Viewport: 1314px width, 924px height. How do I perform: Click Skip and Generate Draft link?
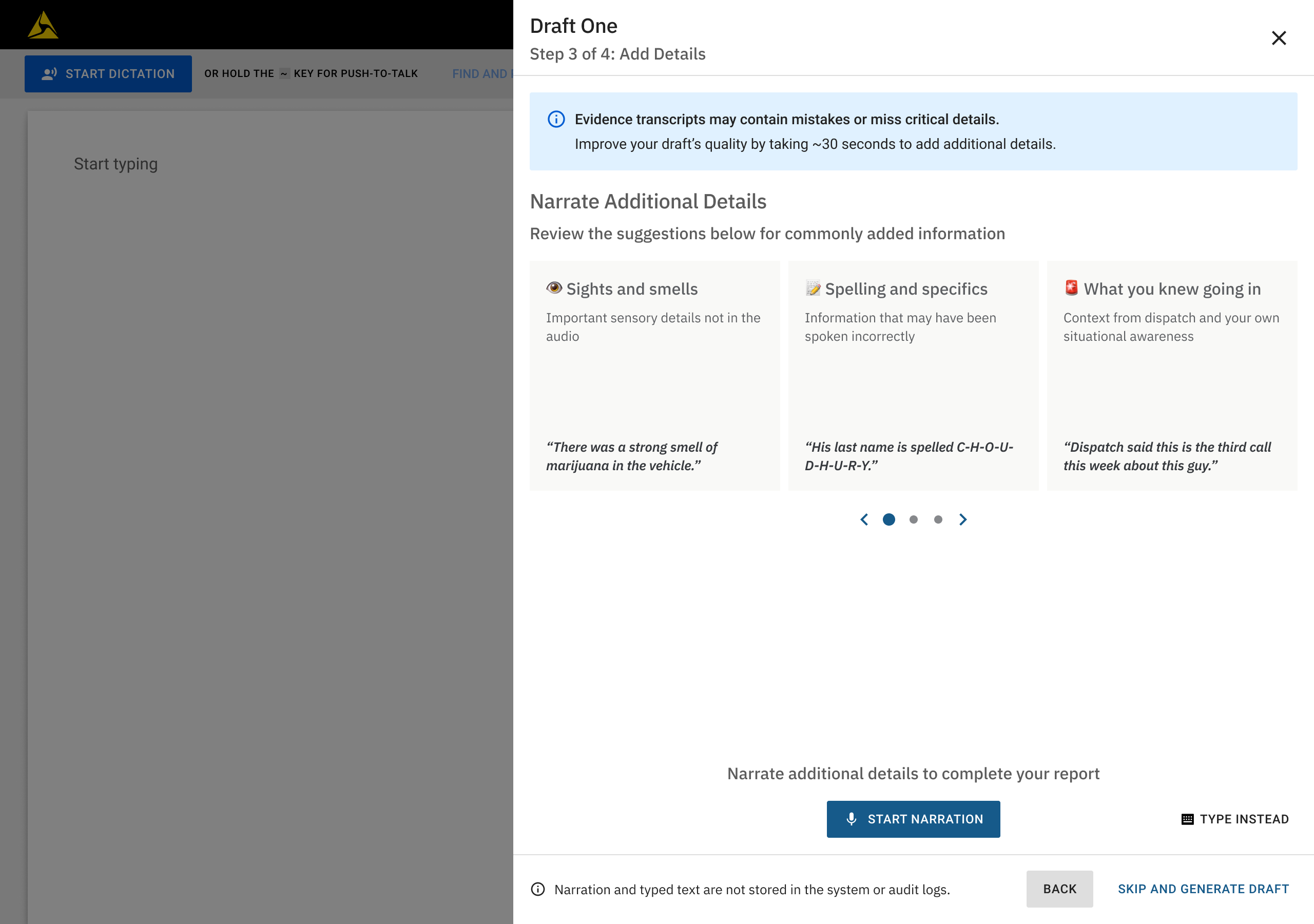point(1203,889)
